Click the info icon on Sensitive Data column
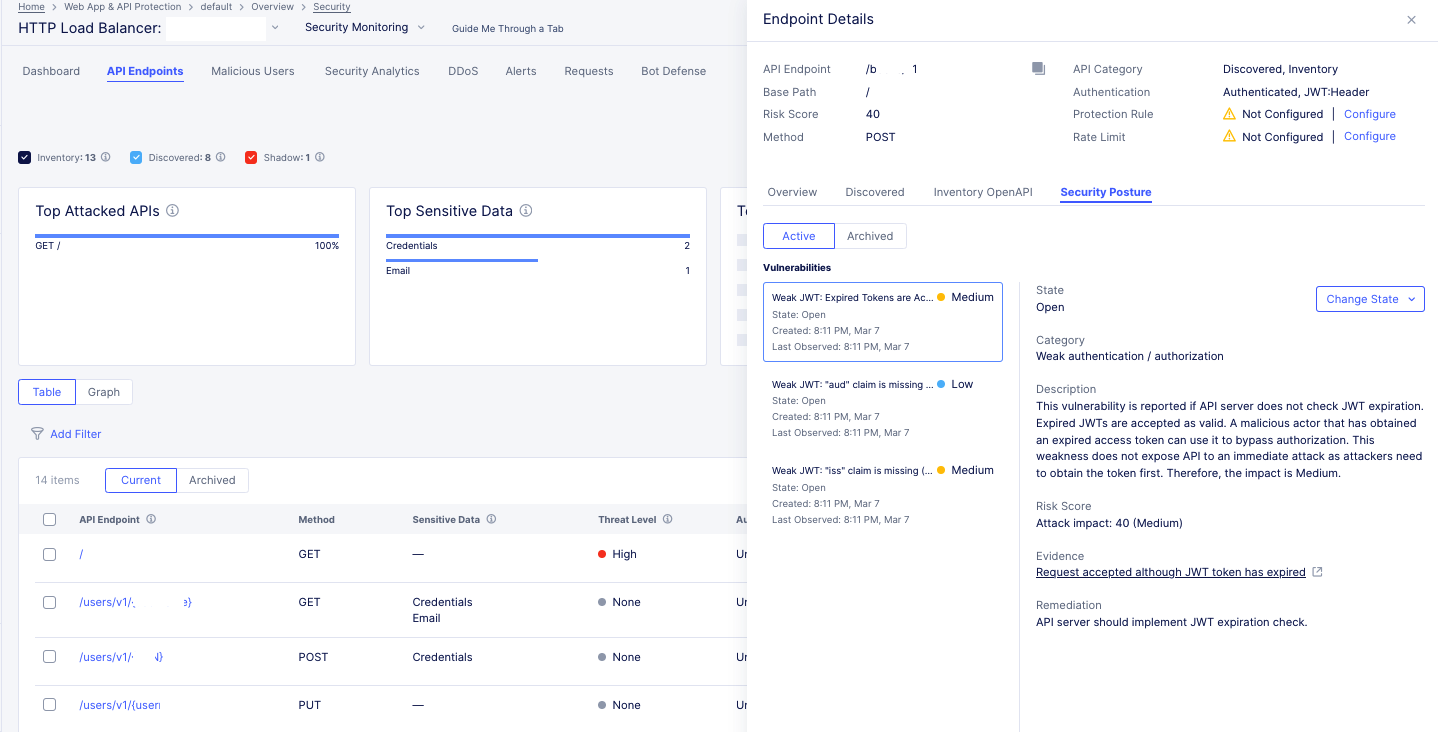The width and height of the screenshot is (1438, 732). click(x=490, y=519)
